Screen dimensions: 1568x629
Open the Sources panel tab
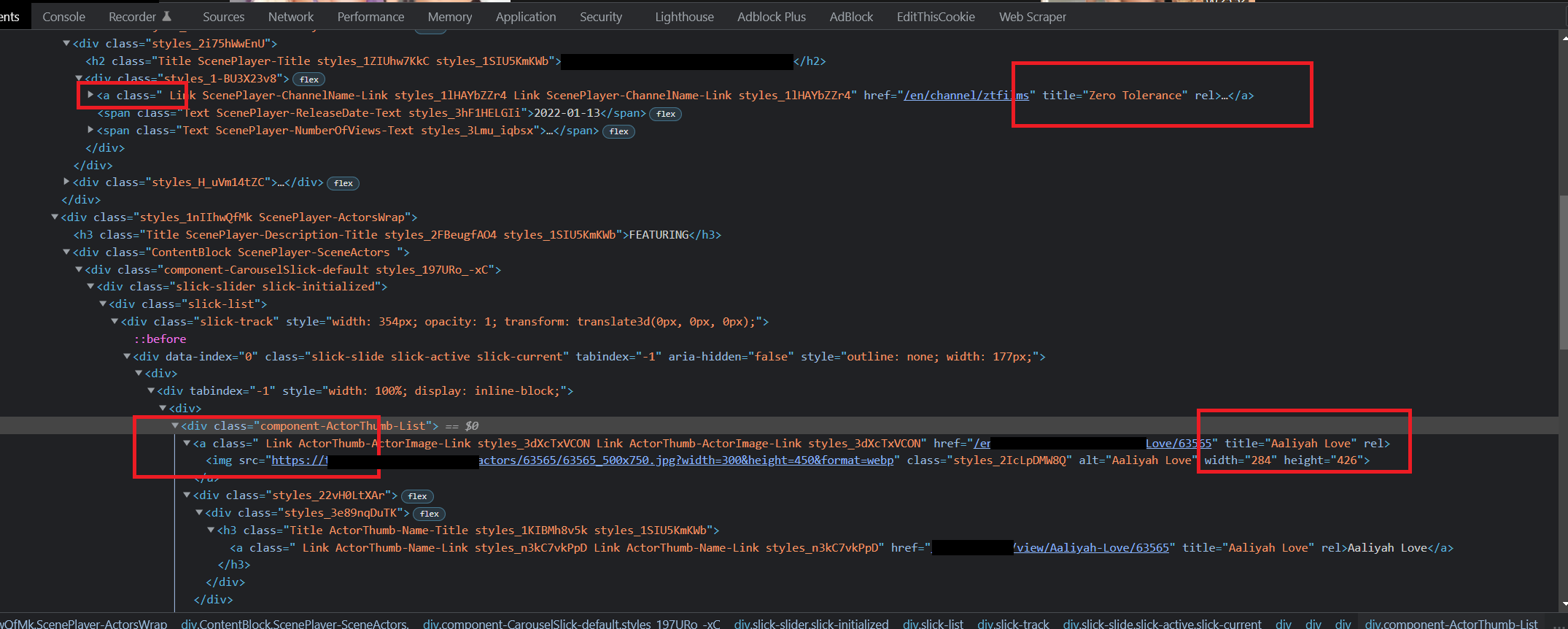(x=223, y=16)
